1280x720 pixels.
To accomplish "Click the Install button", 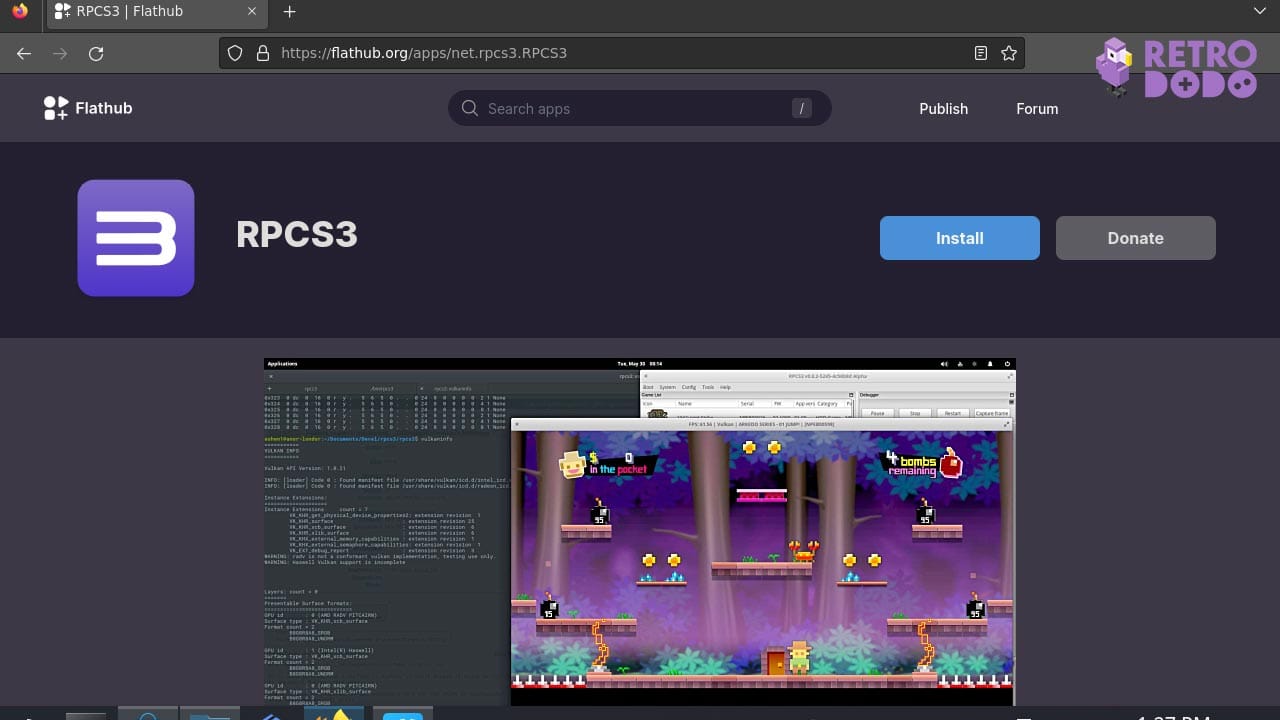I will (960, 238).
